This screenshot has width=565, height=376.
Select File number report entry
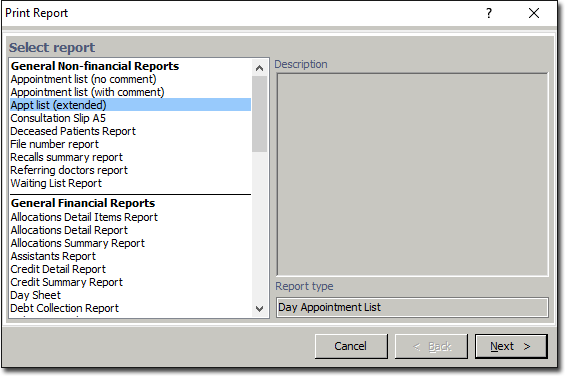click(x=54, y=144)
